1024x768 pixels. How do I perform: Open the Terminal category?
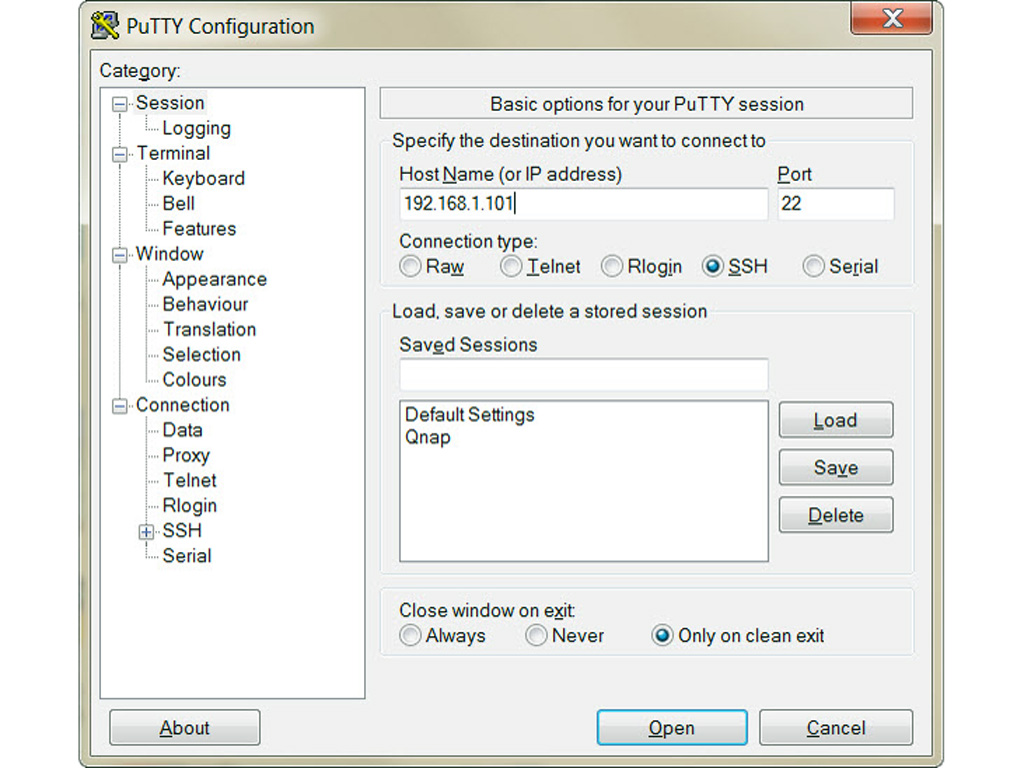click(173, 153)
